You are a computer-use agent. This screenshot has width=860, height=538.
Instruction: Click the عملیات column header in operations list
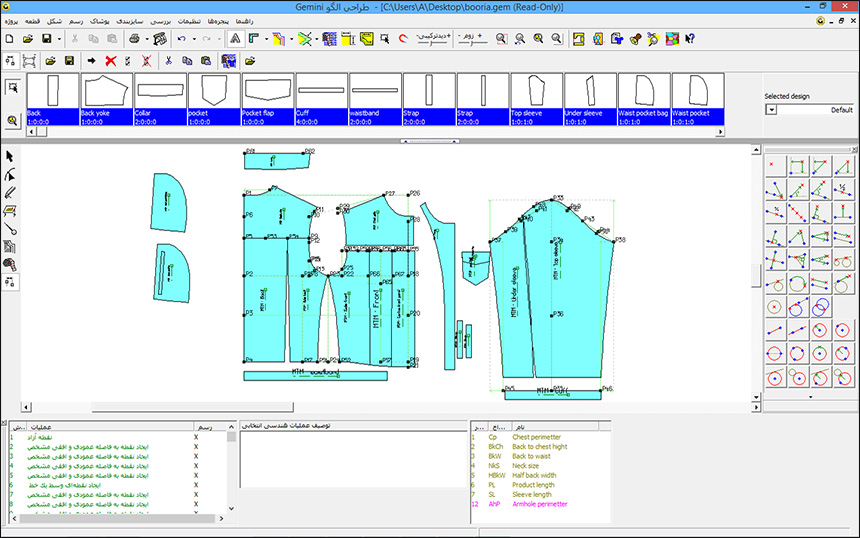(x=42, y=426)
